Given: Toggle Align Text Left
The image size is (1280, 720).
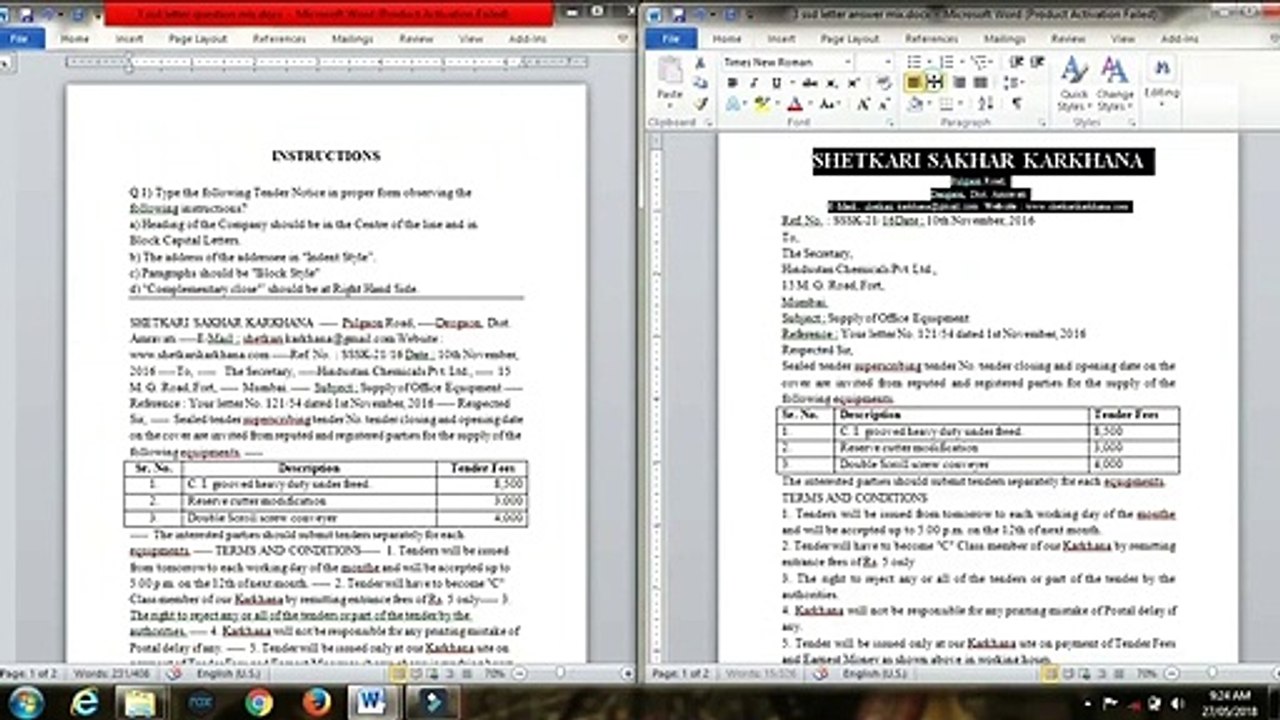Looking at the screenshot, I should click(914, 82).
